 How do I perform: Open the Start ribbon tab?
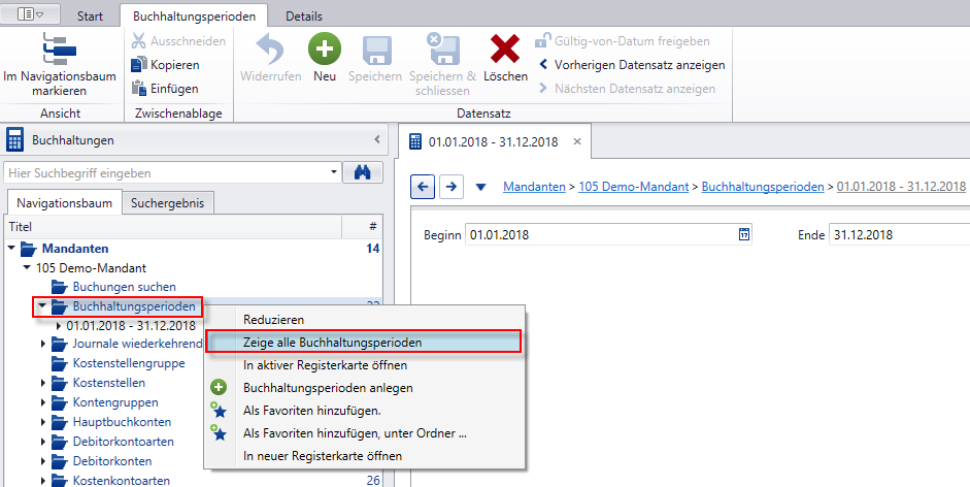tap(90, 16)
